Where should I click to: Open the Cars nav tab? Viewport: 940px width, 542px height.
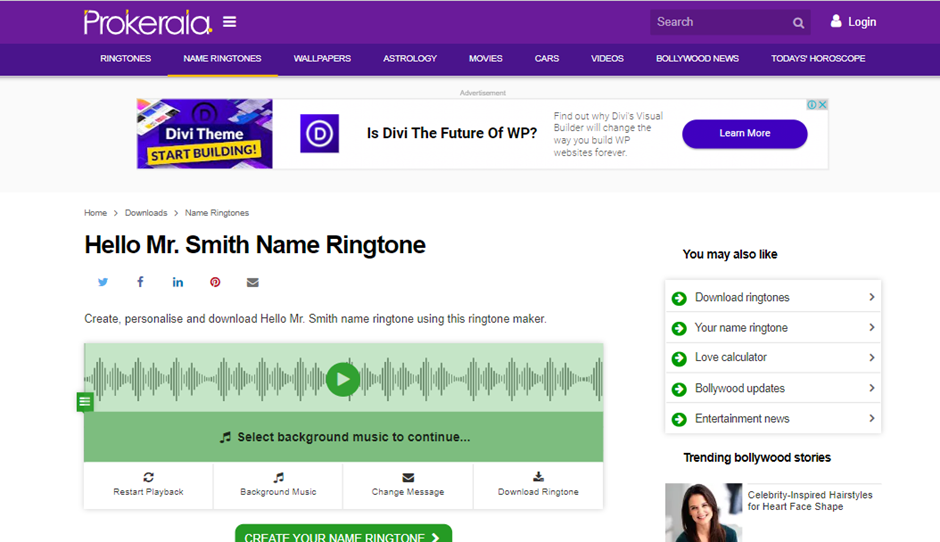547,59
